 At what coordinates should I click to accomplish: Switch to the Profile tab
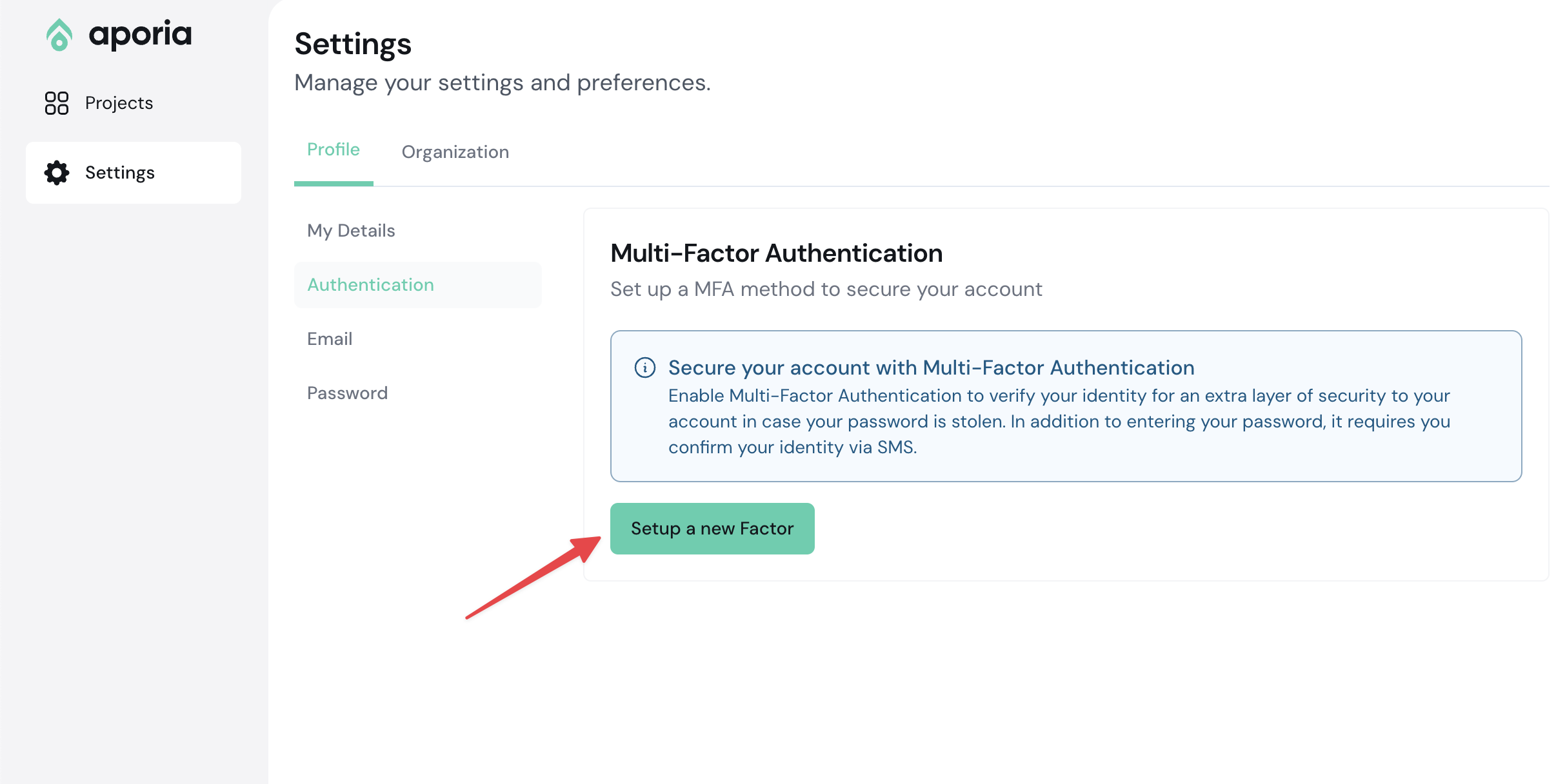333,150
